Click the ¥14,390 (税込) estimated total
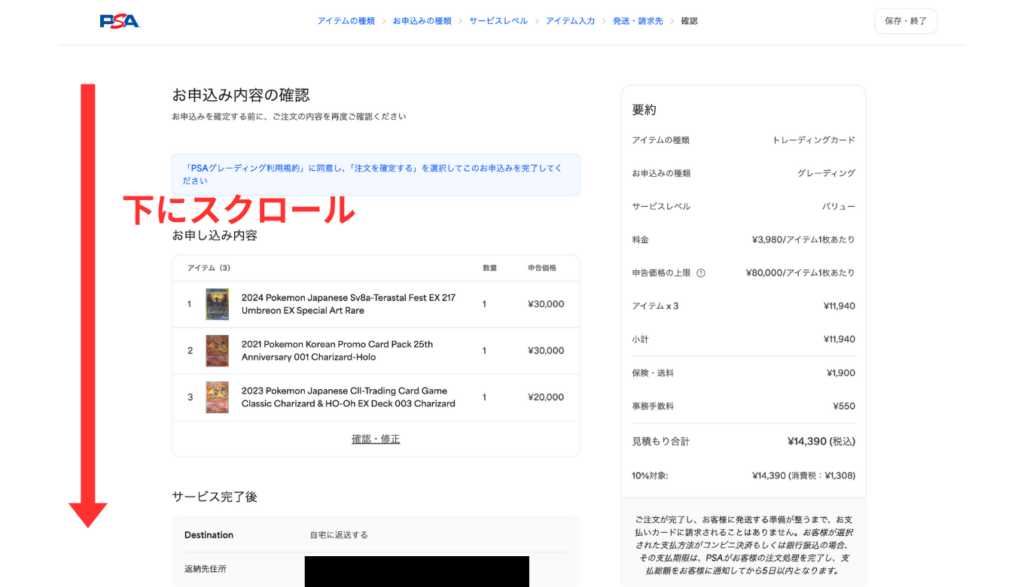 tap(821, 441)
